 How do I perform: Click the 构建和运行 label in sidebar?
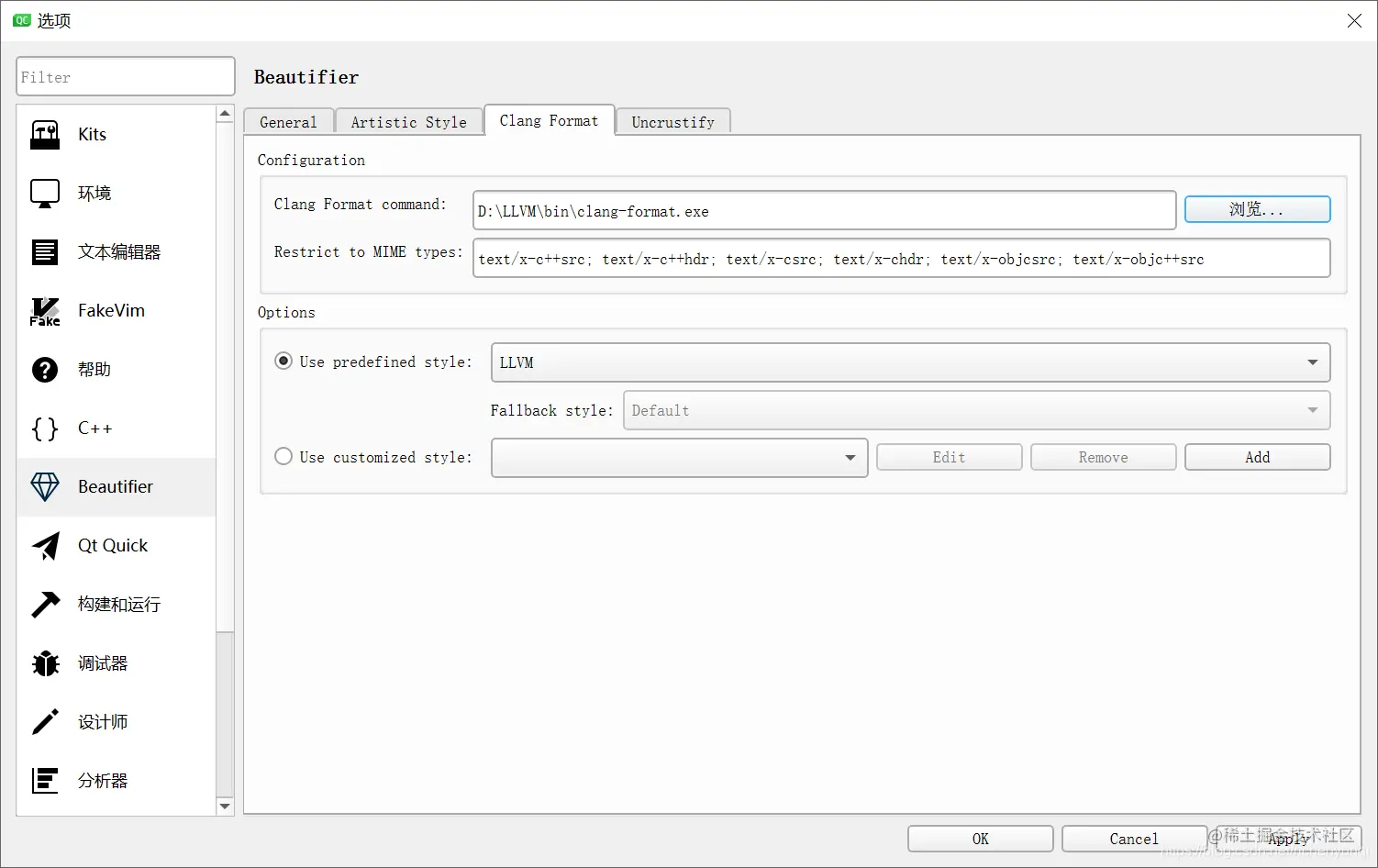point(119,605)
